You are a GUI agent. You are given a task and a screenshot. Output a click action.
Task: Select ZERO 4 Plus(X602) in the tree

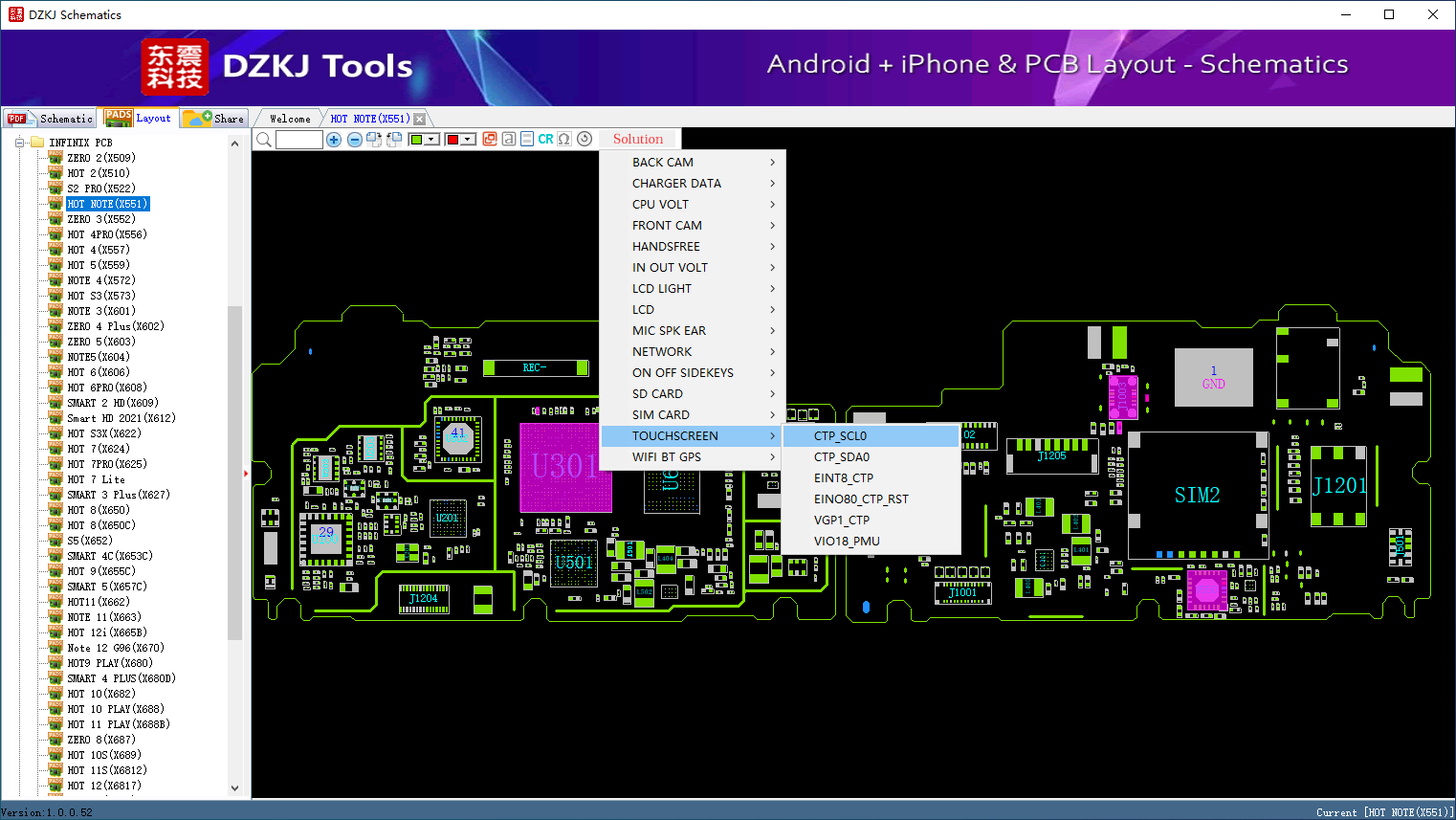click(116, 326)
